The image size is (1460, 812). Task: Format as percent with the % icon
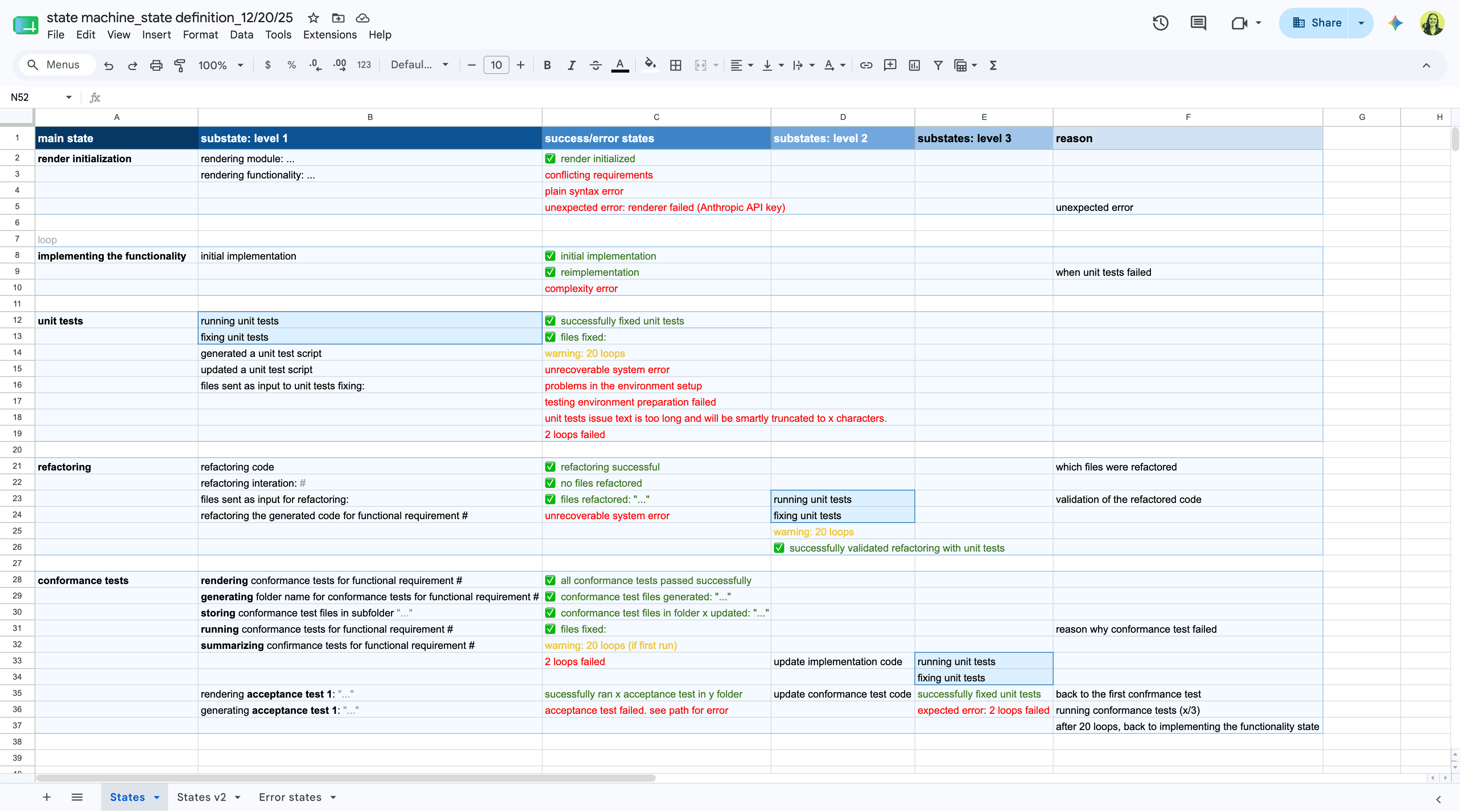pyautogui.click(x=291, y=65)
